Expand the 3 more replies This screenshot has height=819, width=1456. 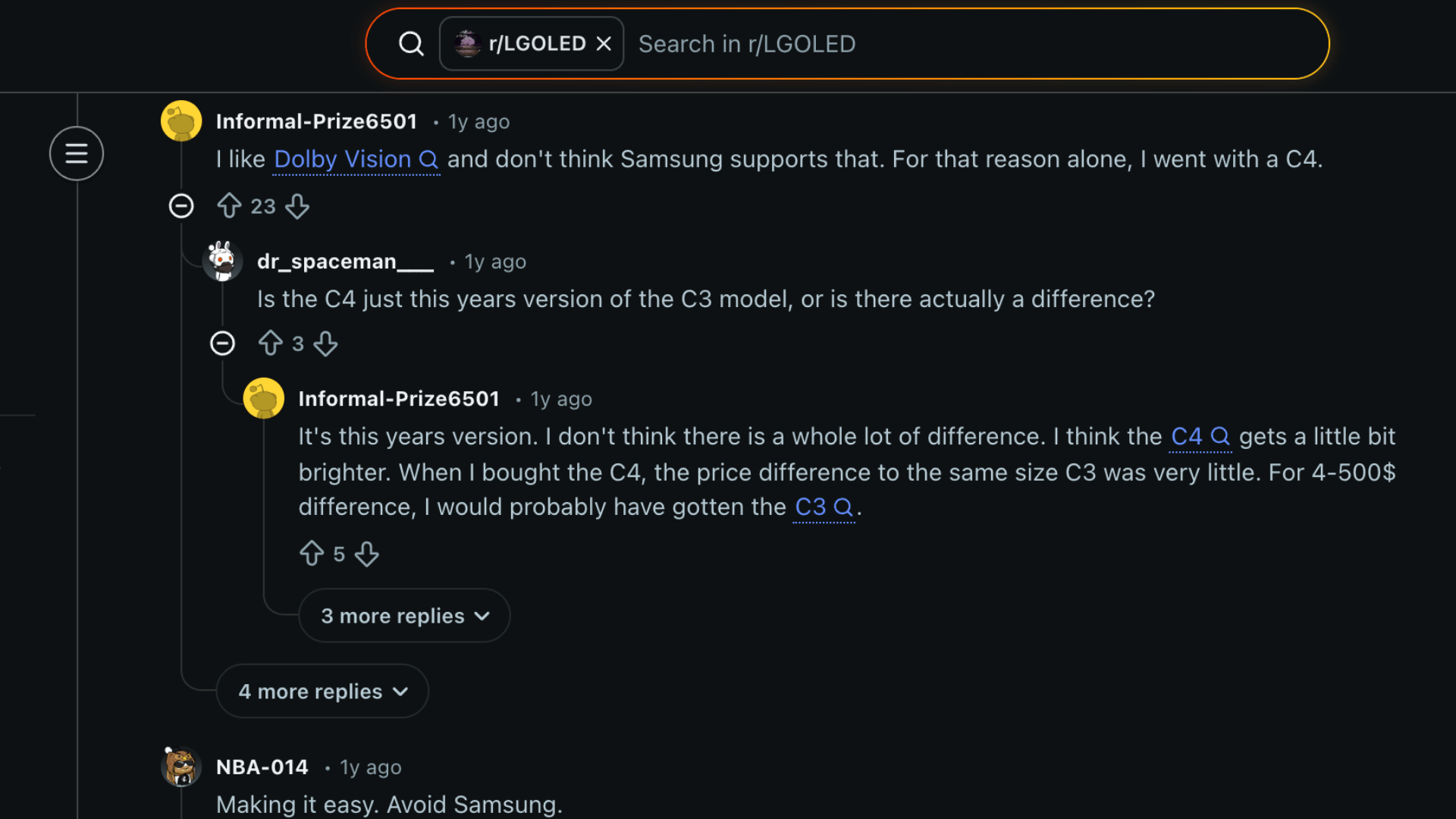tap(403, 615)
